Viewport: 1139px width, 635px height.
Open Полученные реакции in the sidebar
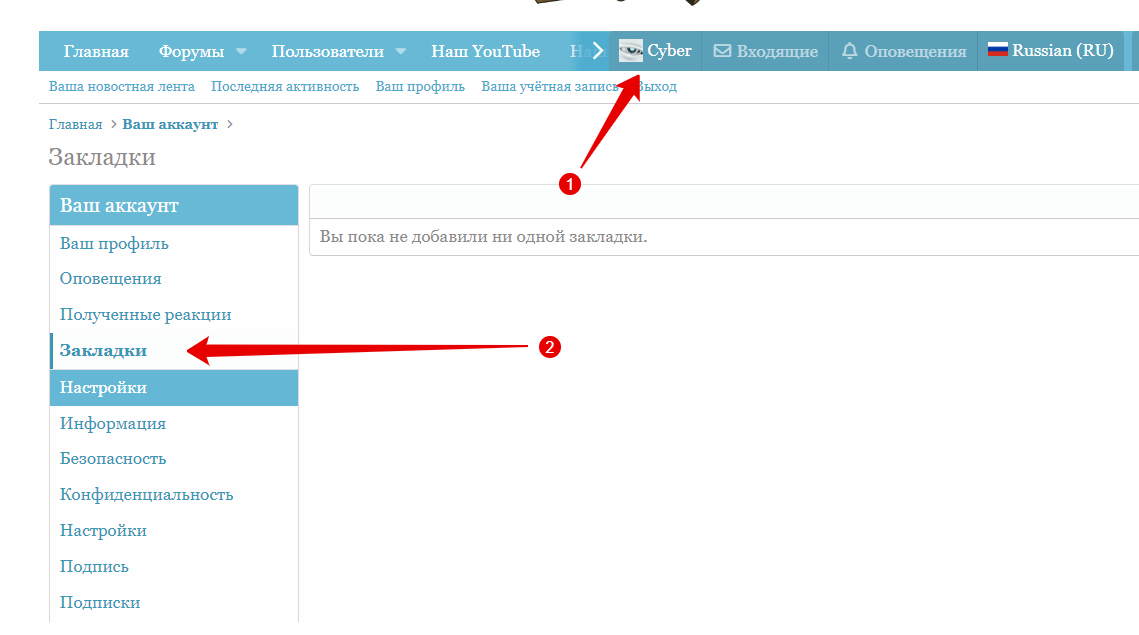click(x=145, y=315)
